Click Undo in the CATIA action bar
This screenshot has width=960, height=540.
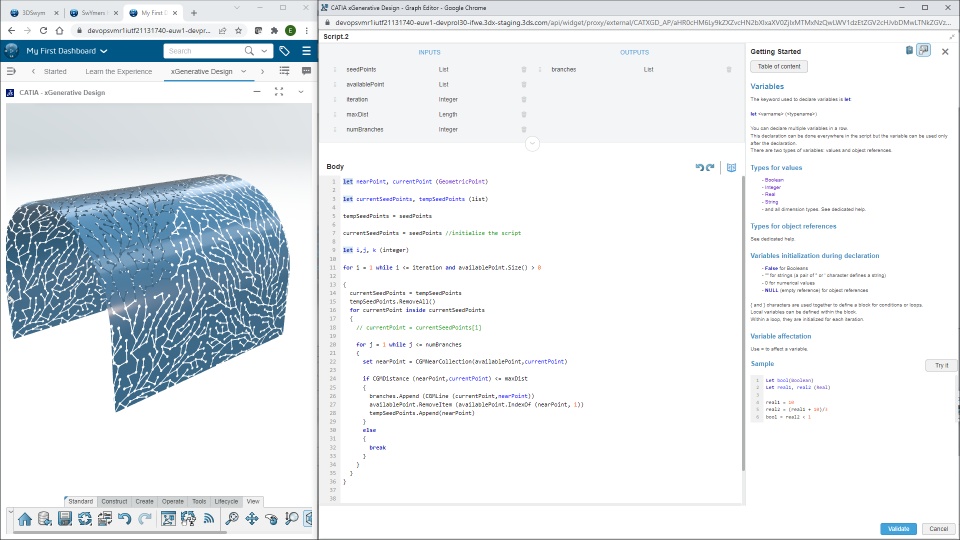pos(124,519)
